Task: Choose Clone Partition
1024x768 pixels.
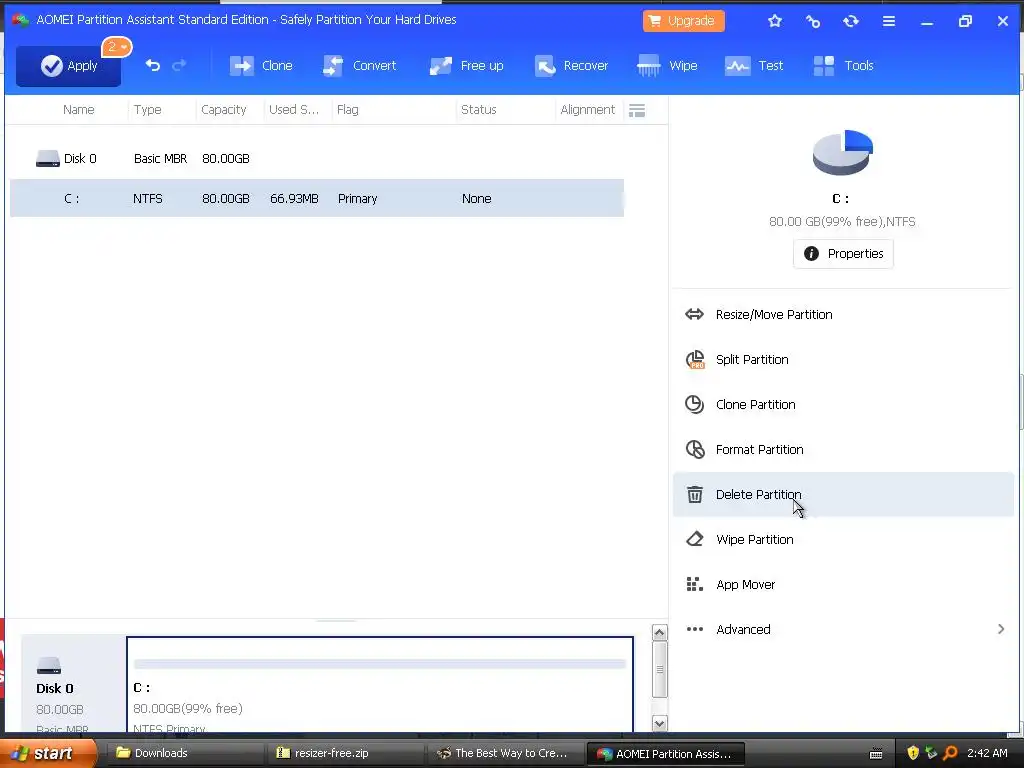Action: click(843, 404)
